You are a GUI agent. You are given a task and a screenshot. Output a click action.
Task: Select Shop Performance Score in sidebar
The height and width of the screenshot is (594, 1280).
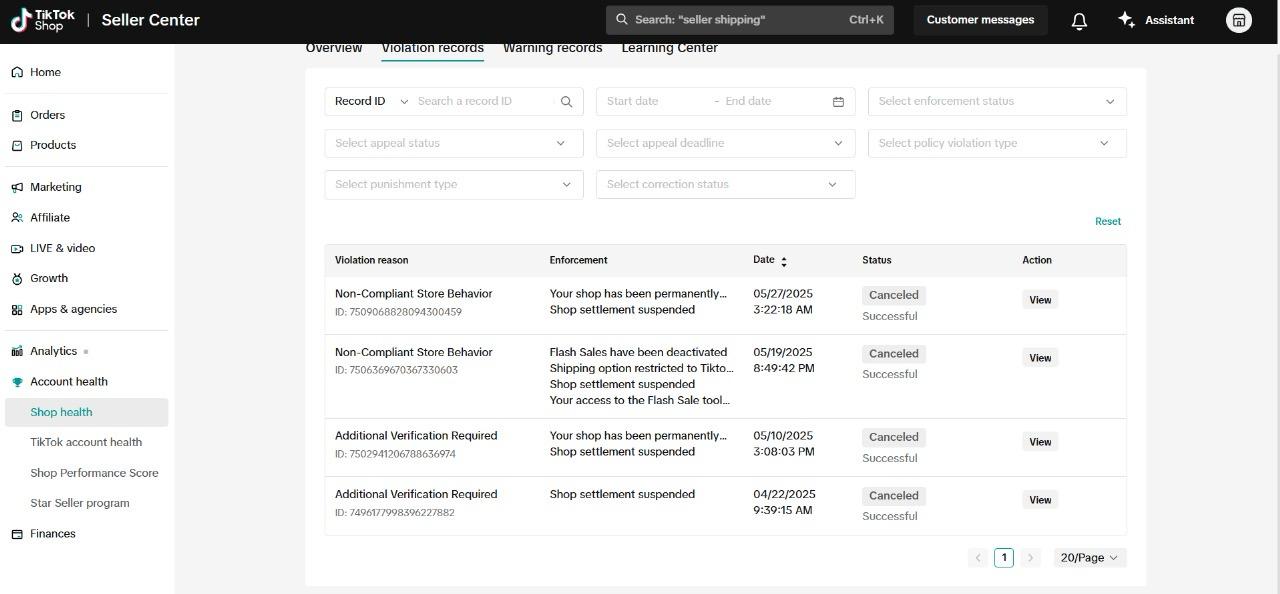click(x=94, y=473)
